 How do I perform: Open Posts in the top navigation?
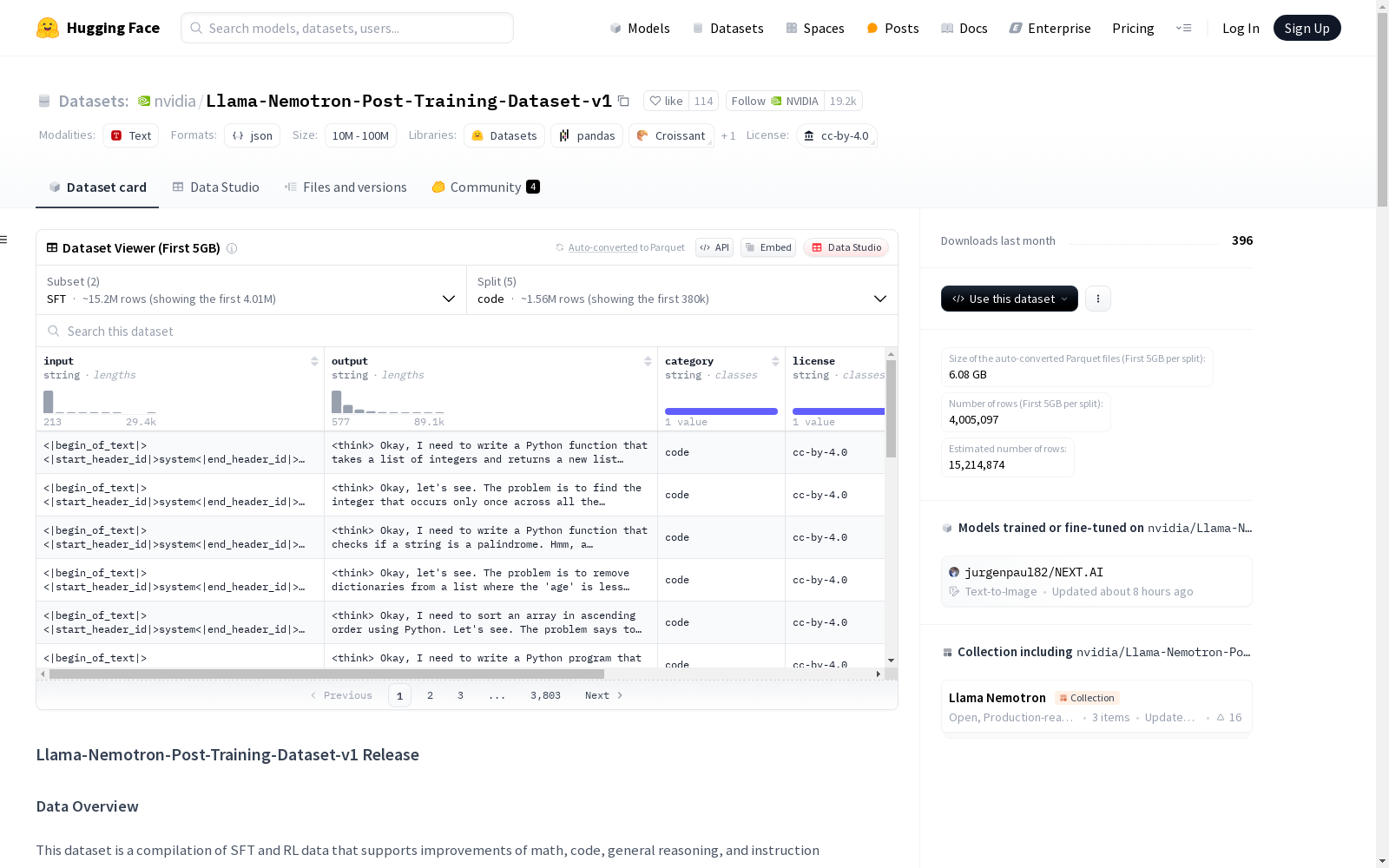[893, 28]
